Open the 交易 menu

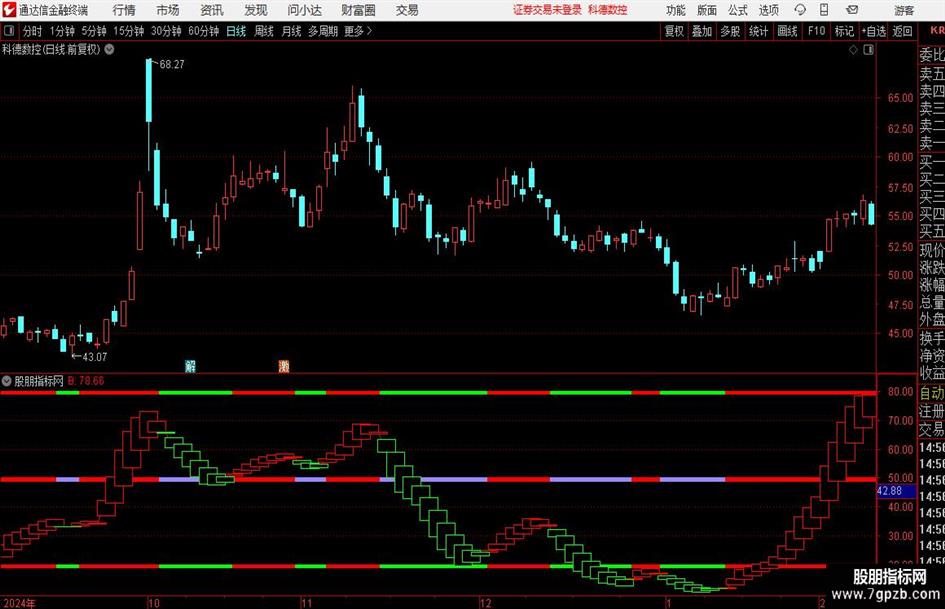coord(407,10)
